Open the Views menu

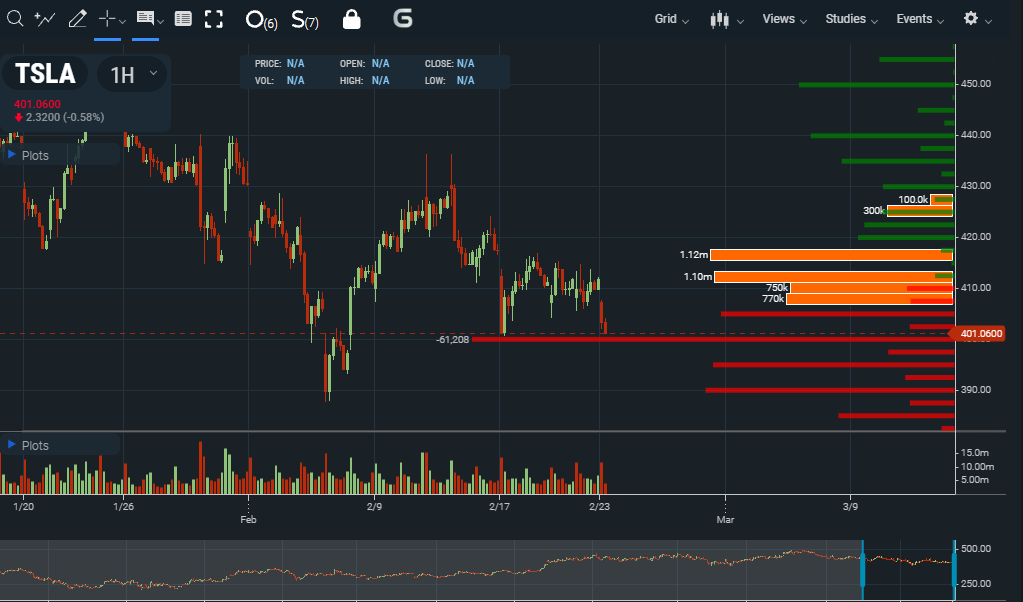point(784,19)
